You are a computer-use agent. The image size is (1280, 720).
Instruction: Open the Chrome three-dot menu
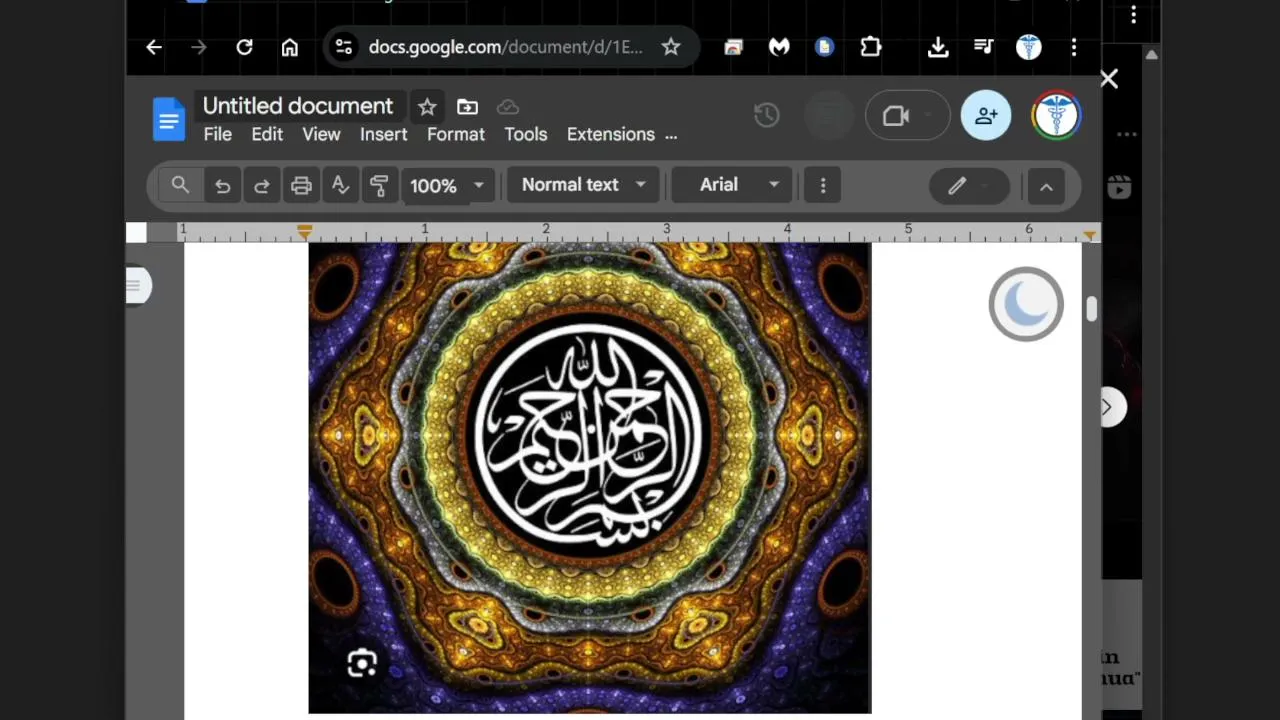pos(1074,47)
